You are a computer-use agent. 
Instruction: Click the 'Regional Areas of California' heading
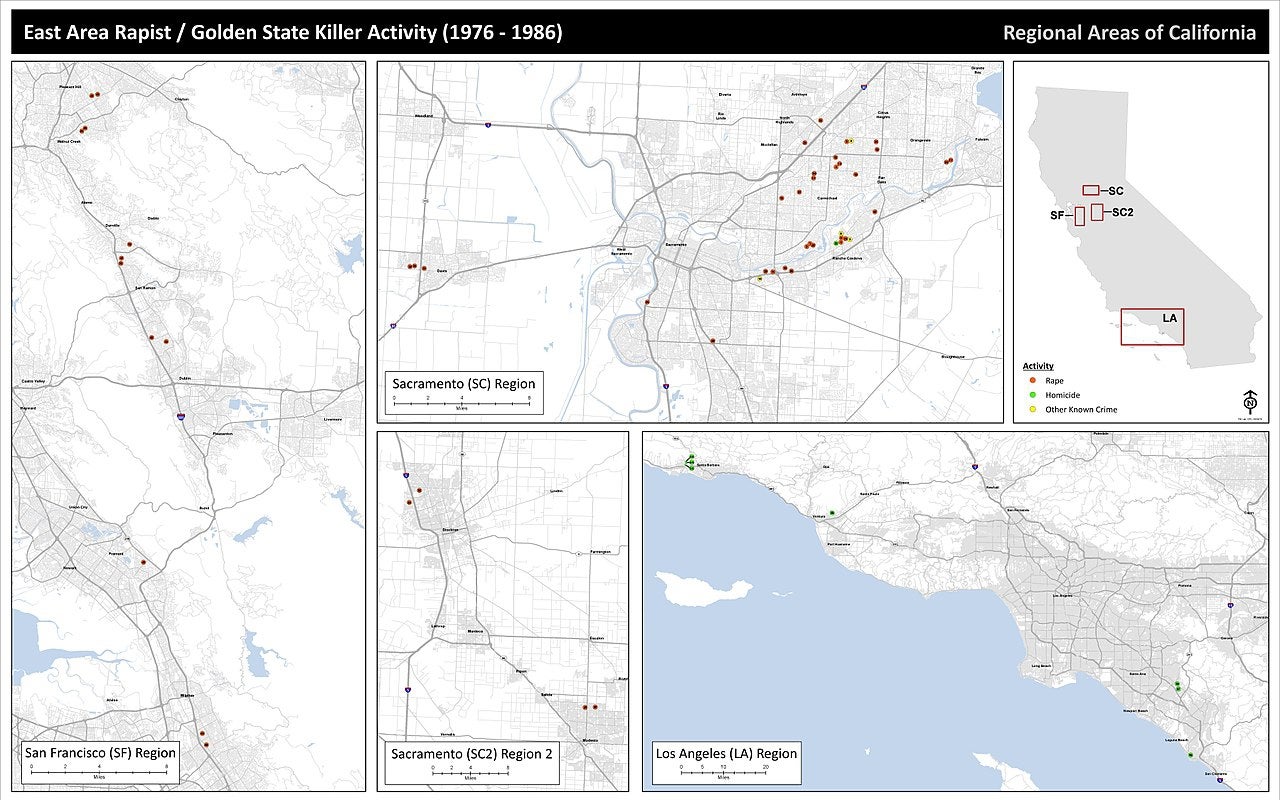[x=1129, y=32]
